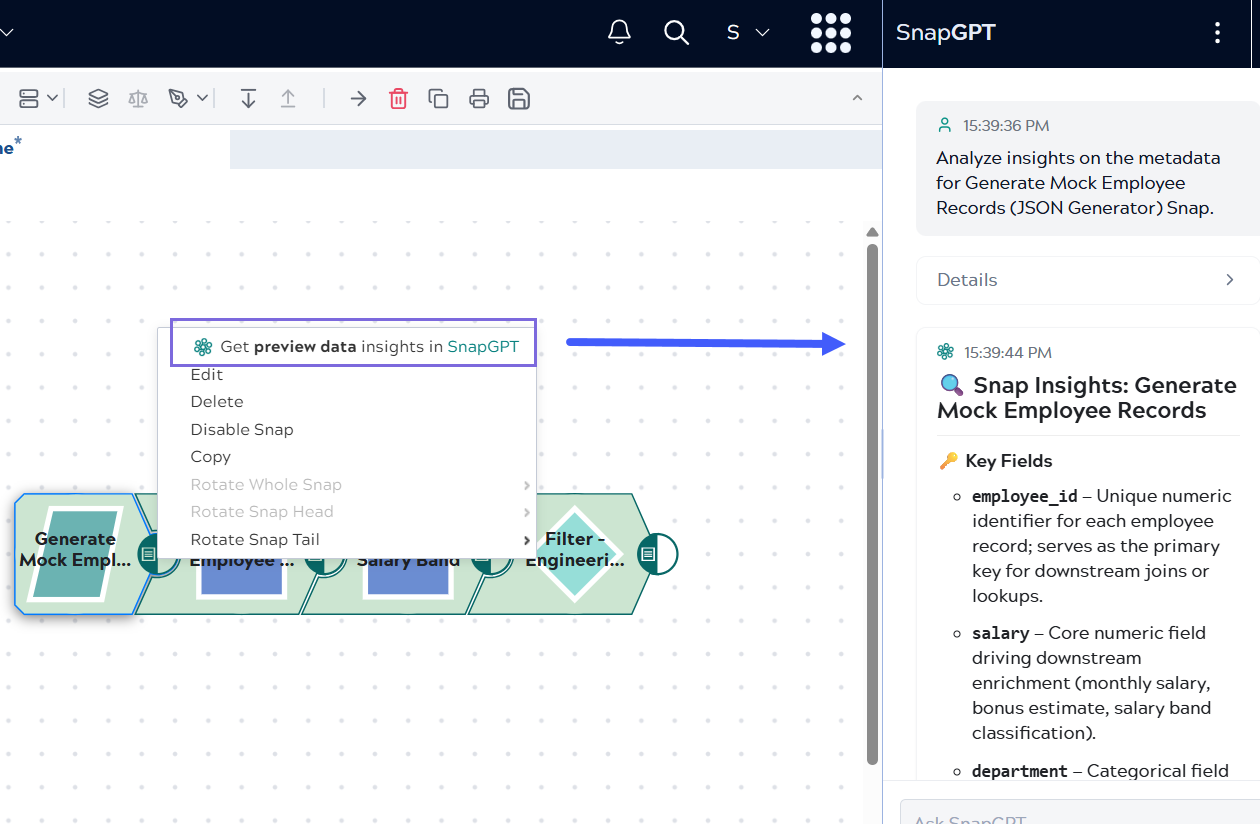
Task: Expand the Details section in SnapGPT
Action: click(x=1086, y=280)
